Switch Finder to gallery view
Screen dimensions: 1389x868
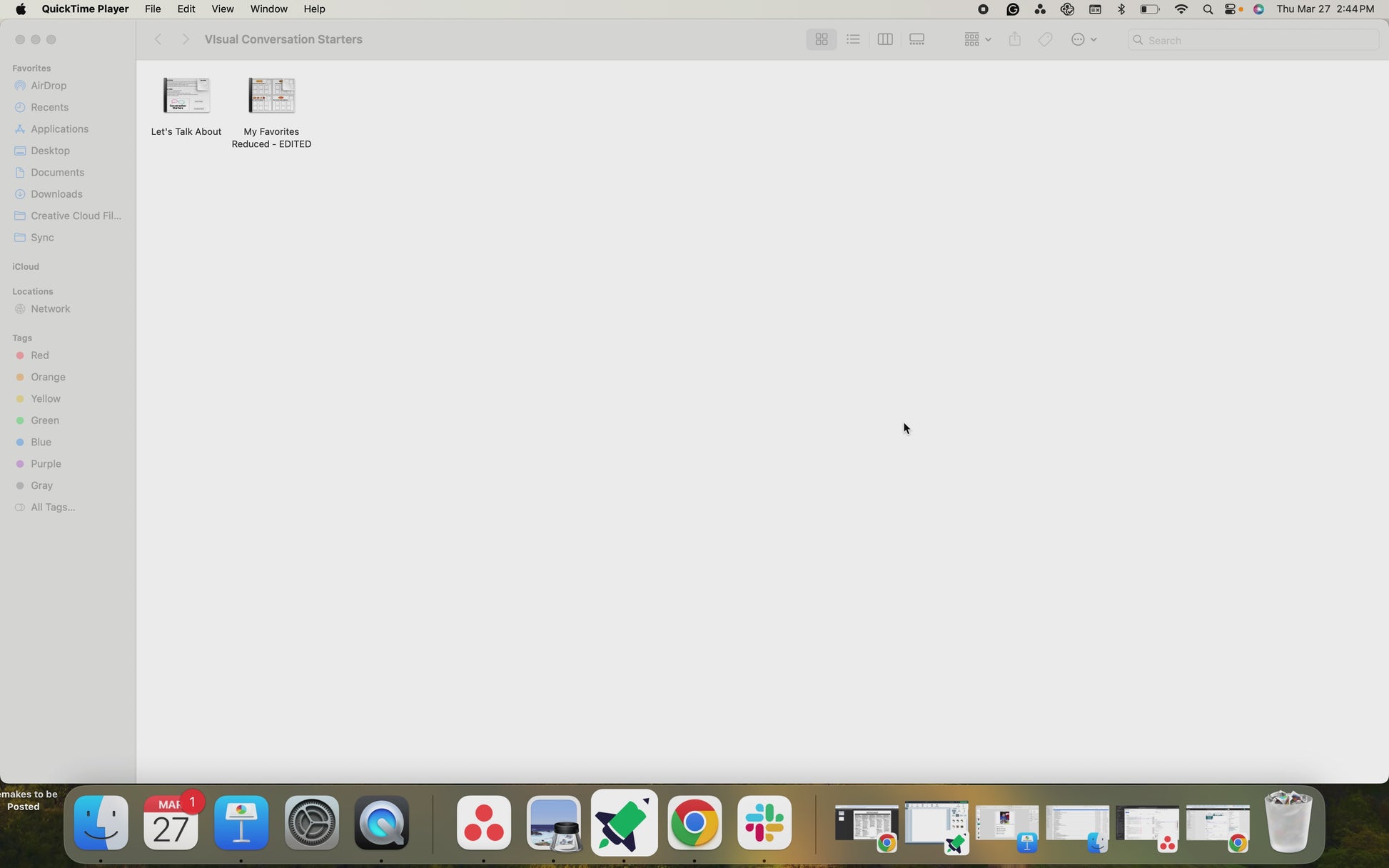pyautogui.click(x=916, y=40)
